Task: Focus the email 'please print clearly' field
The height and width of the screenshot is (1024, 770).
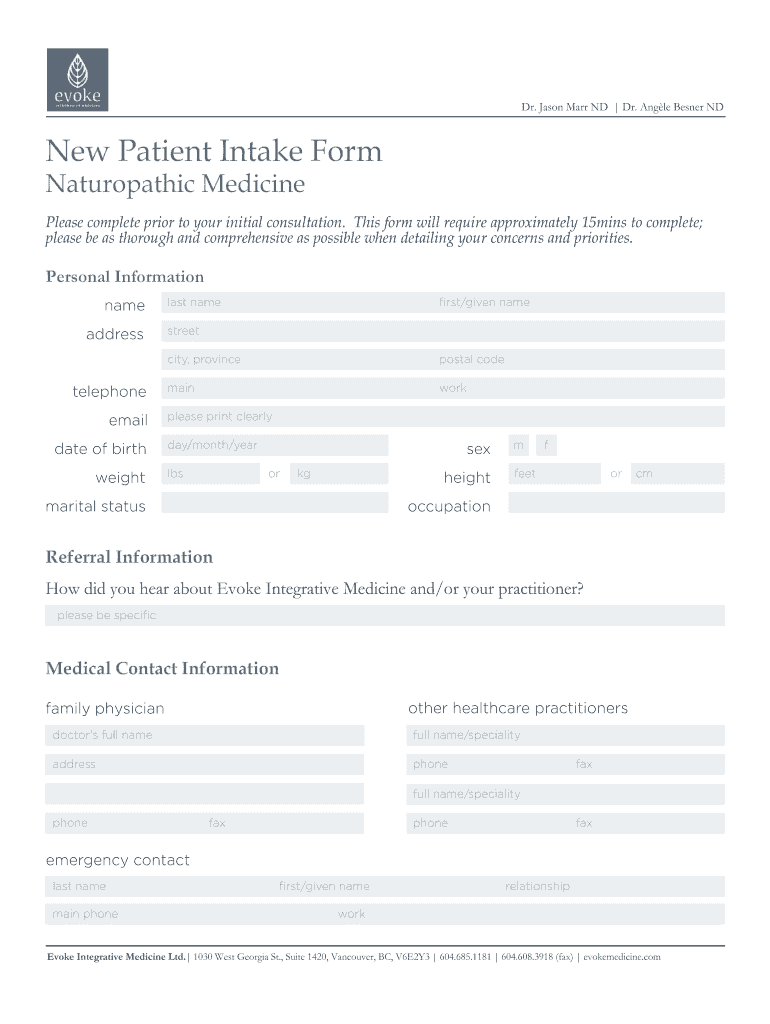Action: pos(442,417)
